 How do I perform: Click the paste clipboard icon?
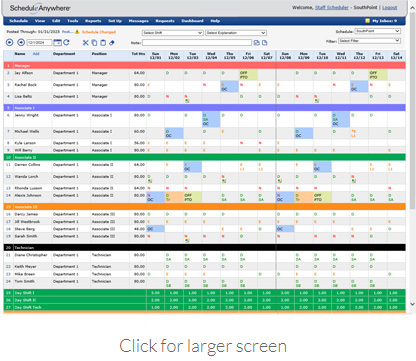(x=103, y=43)
